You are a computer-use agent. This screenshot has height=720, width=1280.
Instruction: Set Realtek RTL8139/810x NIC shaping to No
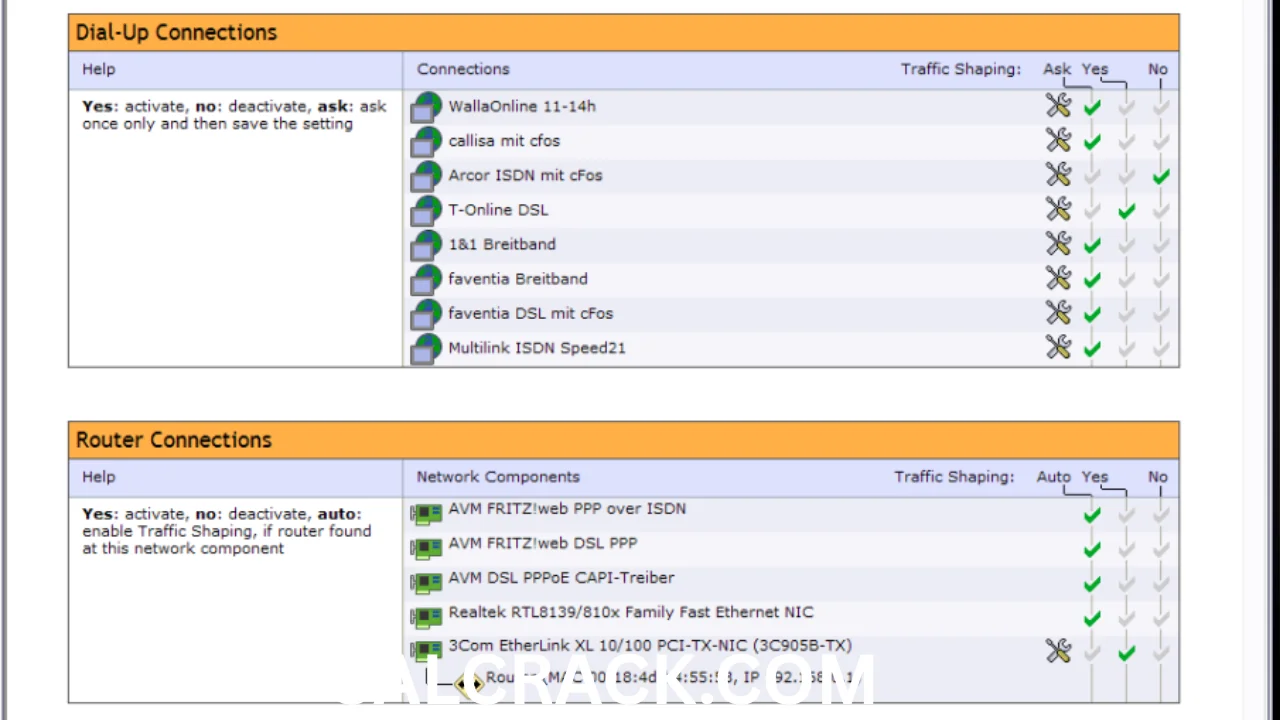pyautogui.click(x=1160, y=618)
